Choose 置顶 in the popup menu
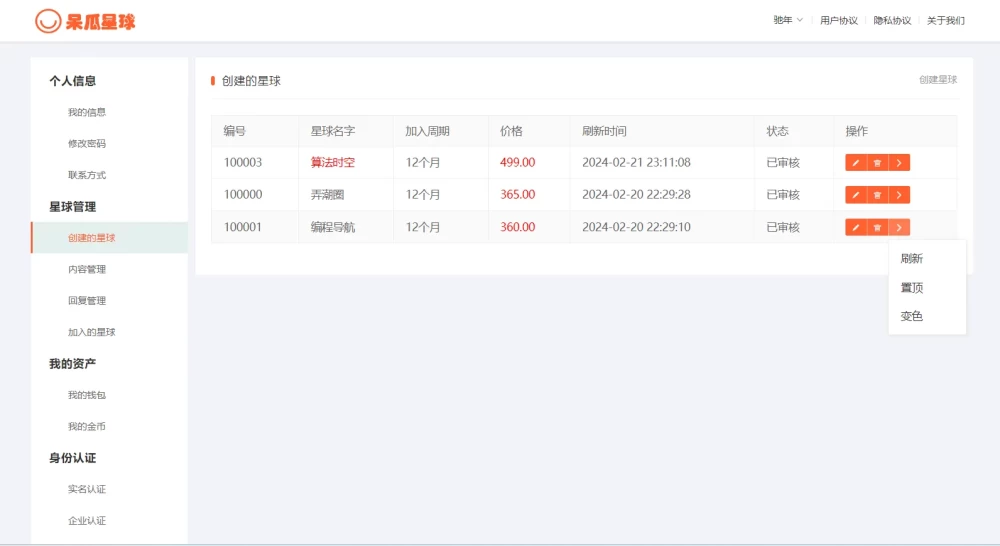Viewport: 1000px width, 546px height. click(912, 288)
